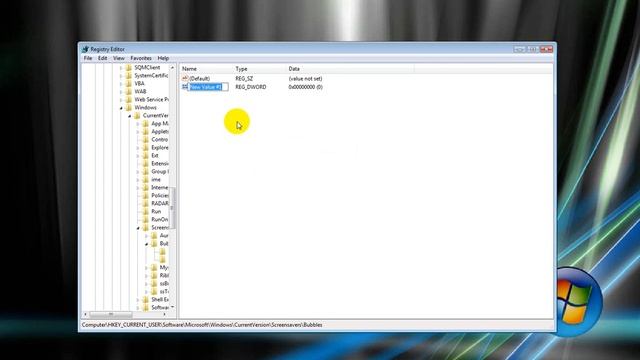Click the (Default) string value icon
This screenshot has width=640, height=360.
[x=185, y=78]
